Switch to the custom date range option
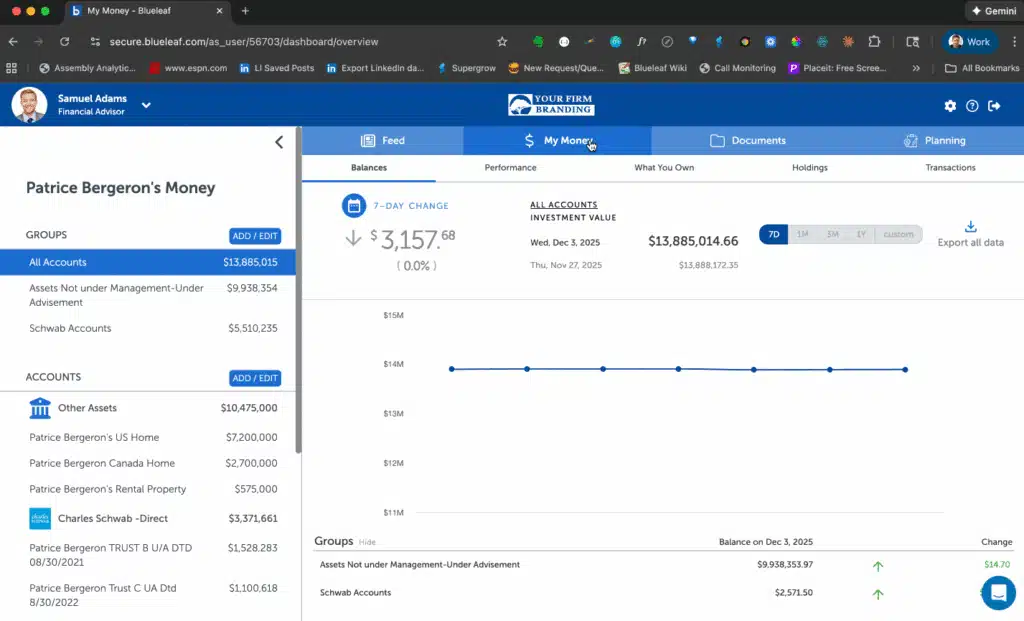Image resolution: width=1024 pixels, height=621 pixels. click(x=898, y=234)
